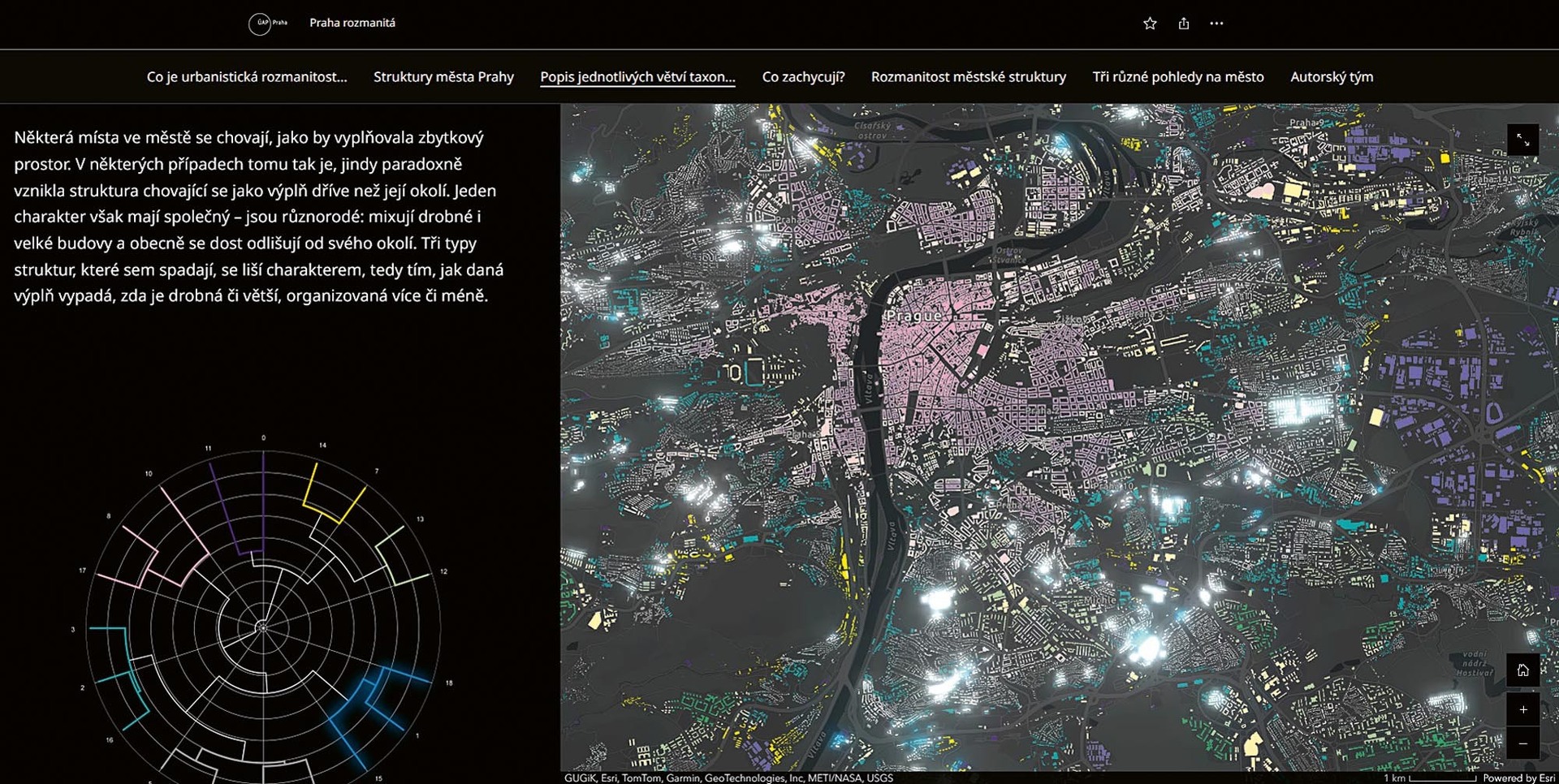1559x784 pixels.
Task: Go to 'Struktury města Prahy' tab
Action: (443, 77)
